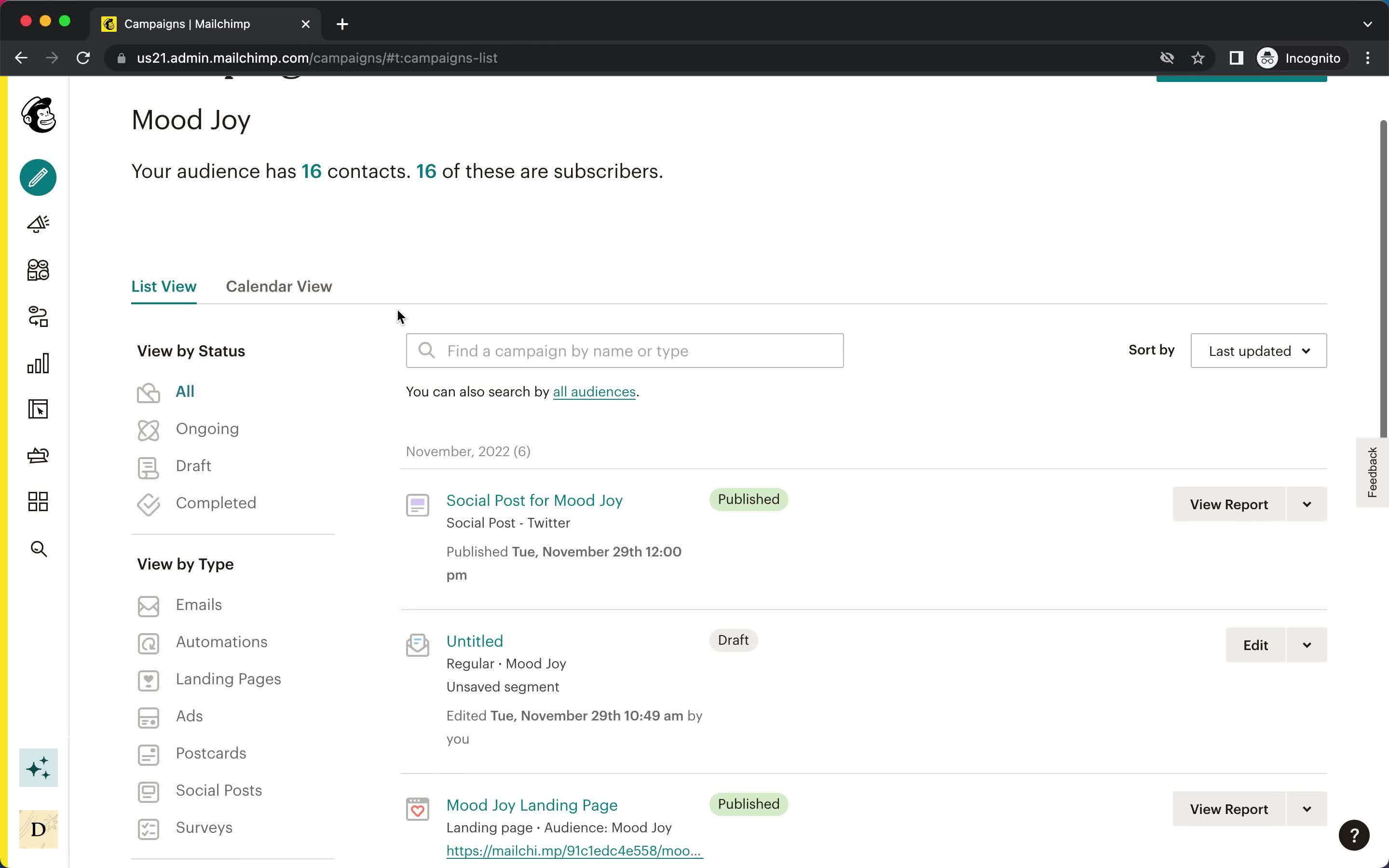The height and width of the screenshot is (868, 1389).
Task: Click the Create pencil icon in sidebar
Action: click(x=39, y=177)
